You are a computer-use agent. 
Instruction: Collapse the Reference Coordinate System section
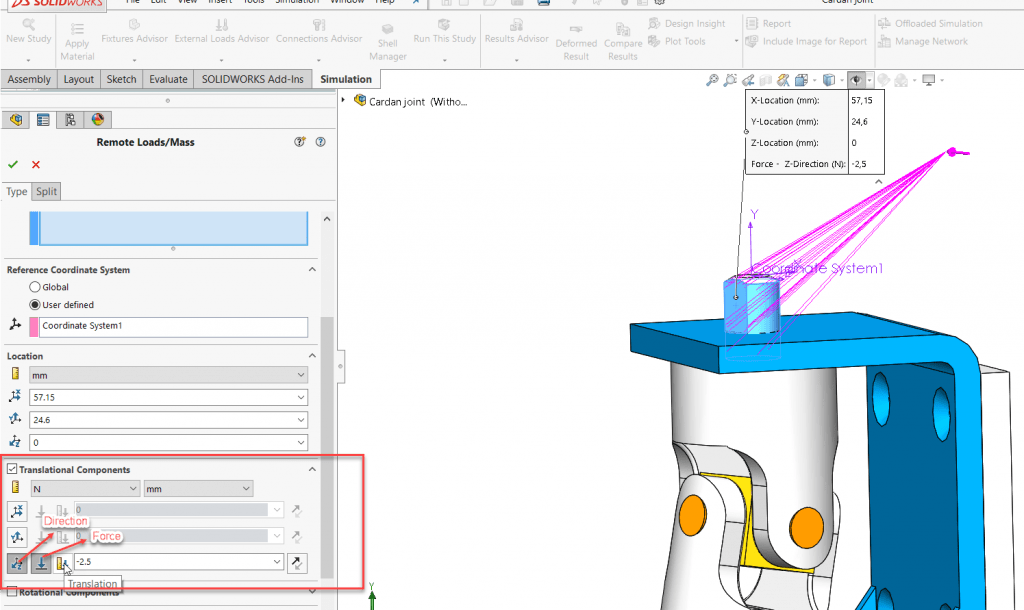pos(312,269)
